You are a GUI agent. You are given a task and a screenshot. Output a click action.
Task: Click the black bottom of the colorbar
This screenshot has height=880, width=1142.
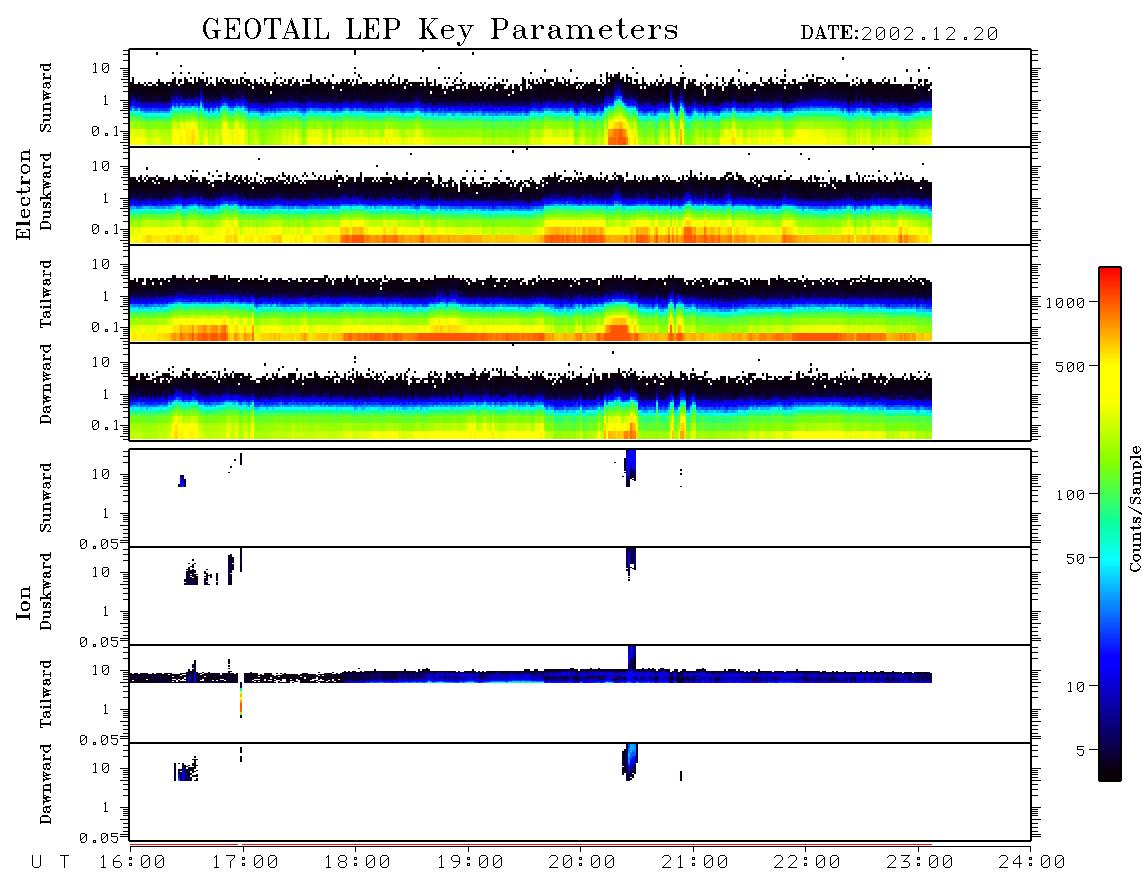click(1109, 769)
